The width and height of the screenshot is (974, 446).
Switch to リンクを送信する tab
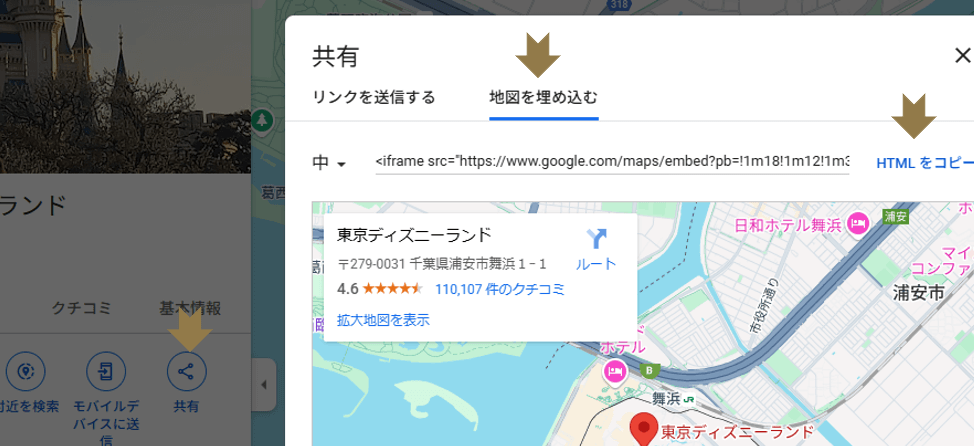pyautogui.click(x=373, y=98)
